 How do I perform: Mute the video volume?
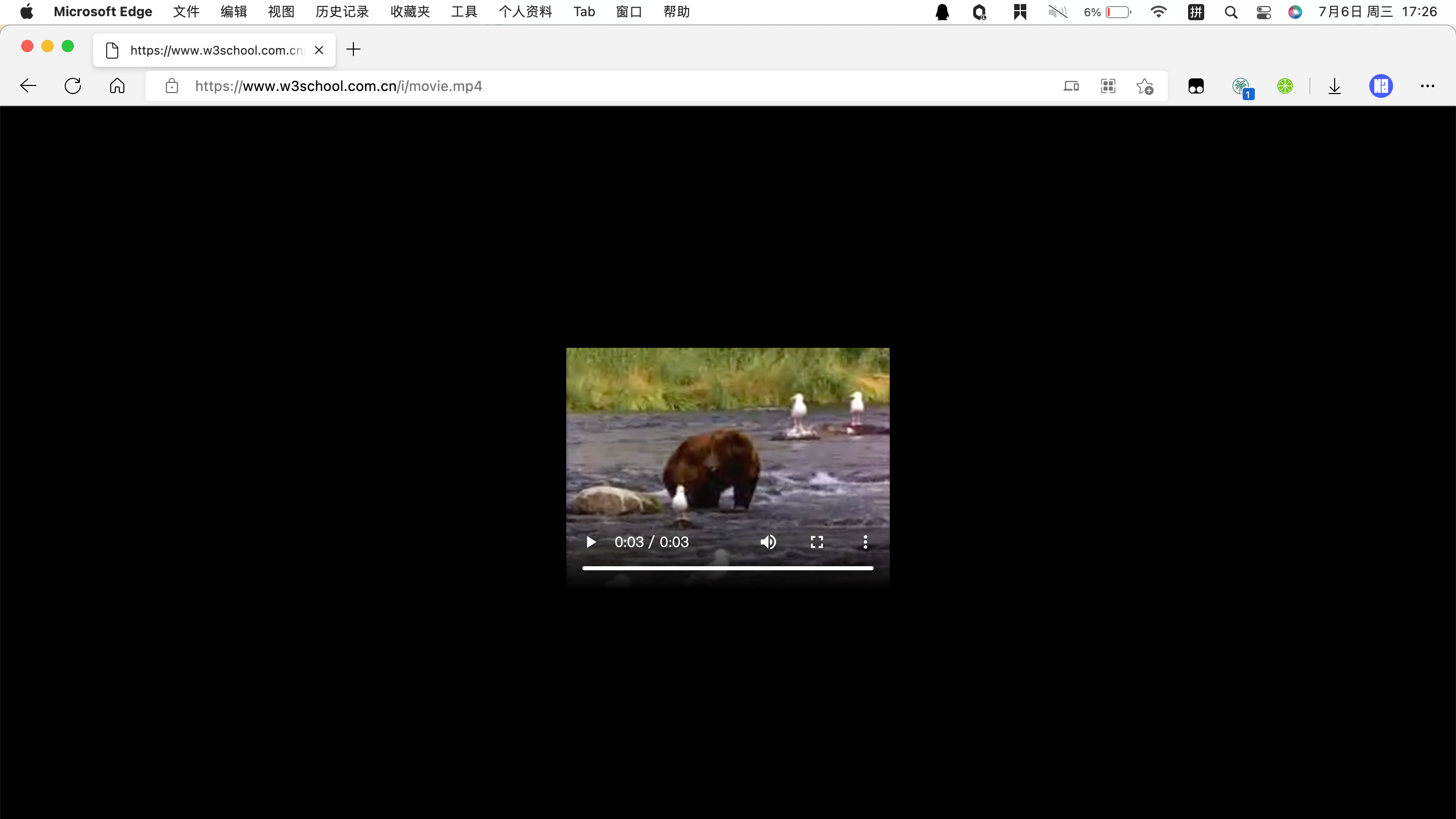(x=768, y=542)
